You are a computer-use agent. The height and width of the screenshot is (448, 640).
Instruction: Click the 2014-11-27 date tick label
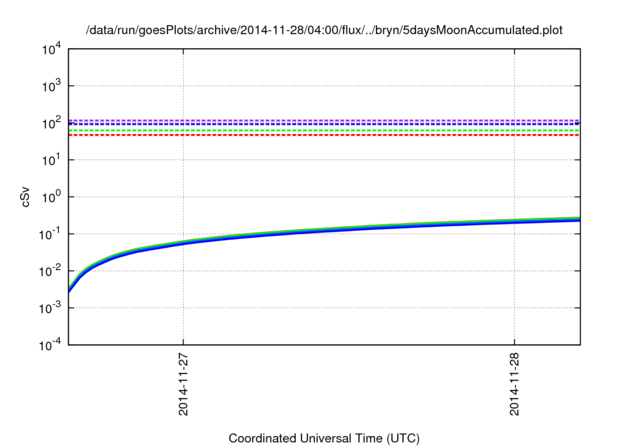[183, 384]
